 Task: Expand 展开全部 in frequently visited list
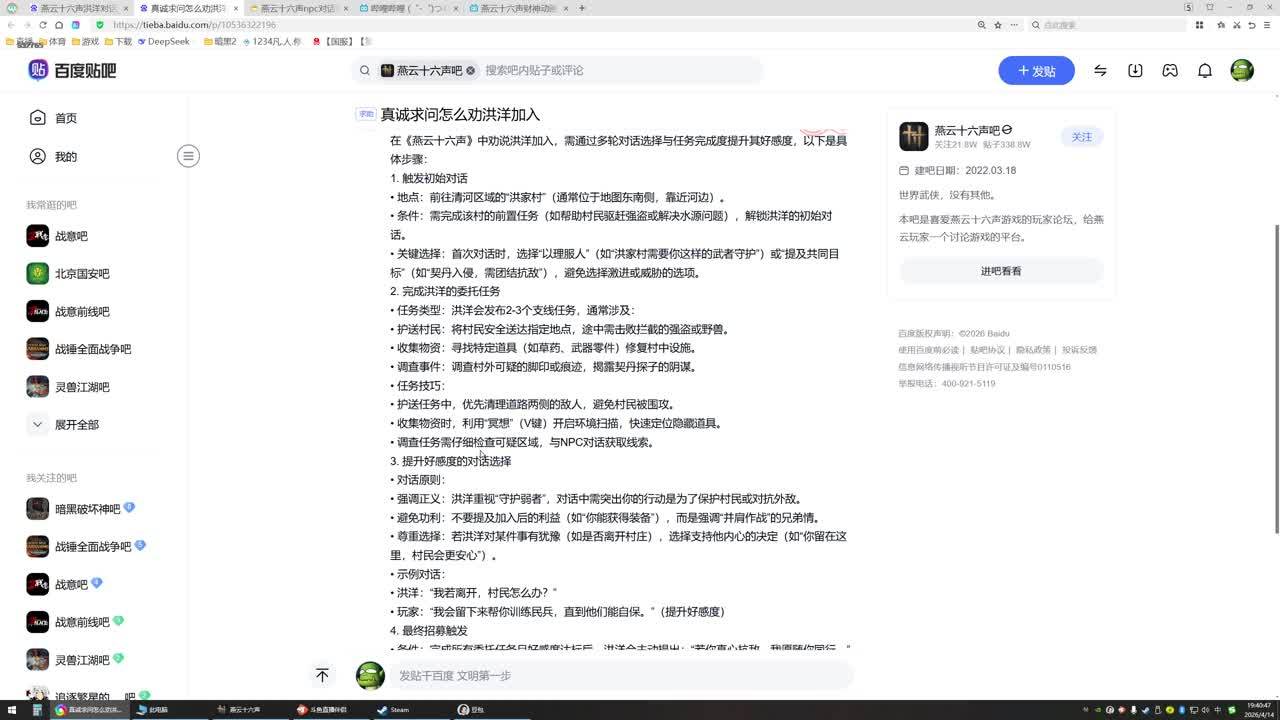[66, 425]
